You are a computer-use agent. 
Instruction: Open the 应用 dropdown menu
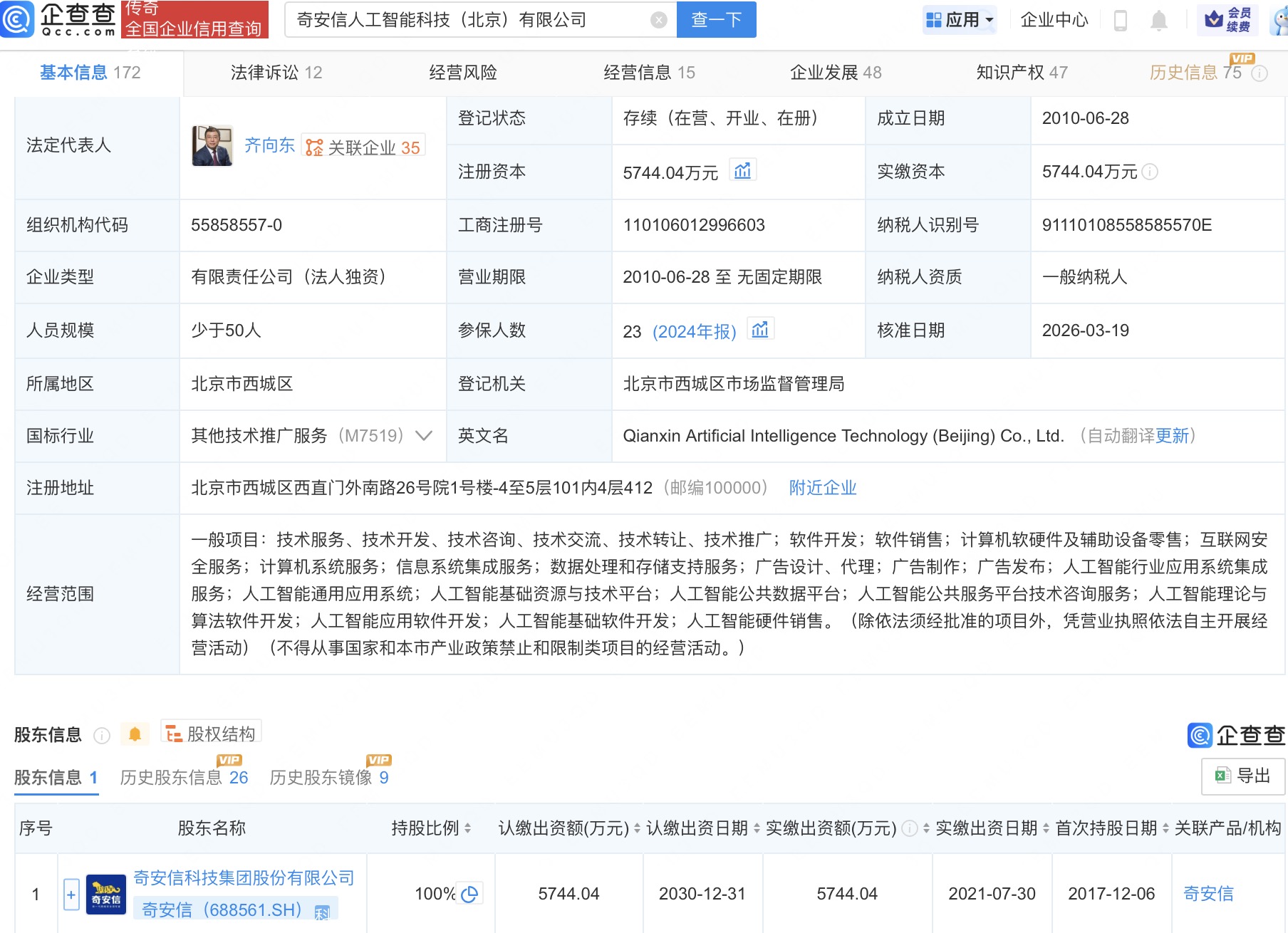959,20
